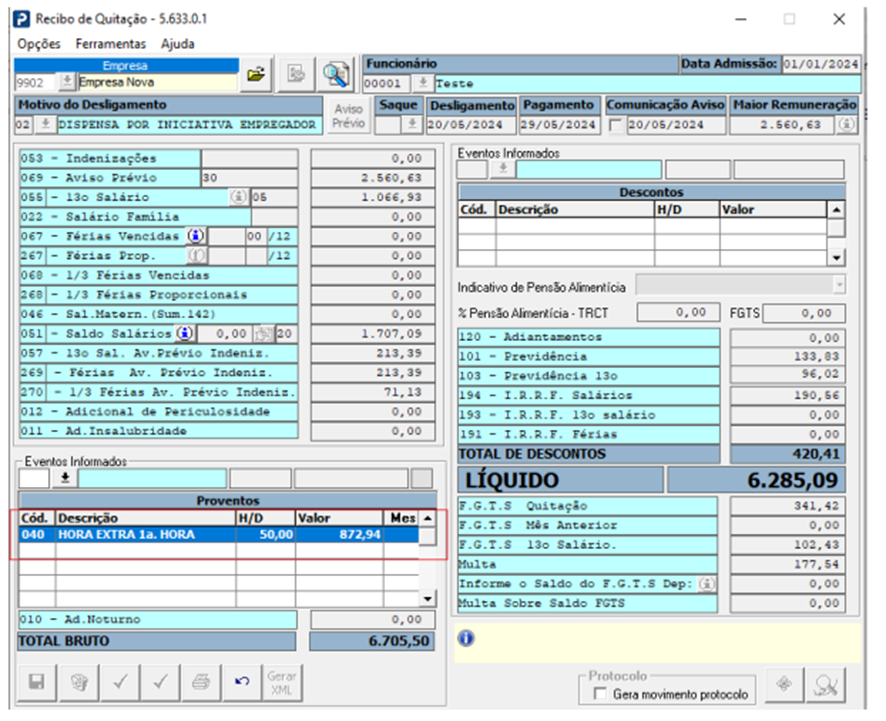Viewport: 886px width, 721px height.
Task: Click the Proventos table scroll-down arrow
Action: coord(428,598)
